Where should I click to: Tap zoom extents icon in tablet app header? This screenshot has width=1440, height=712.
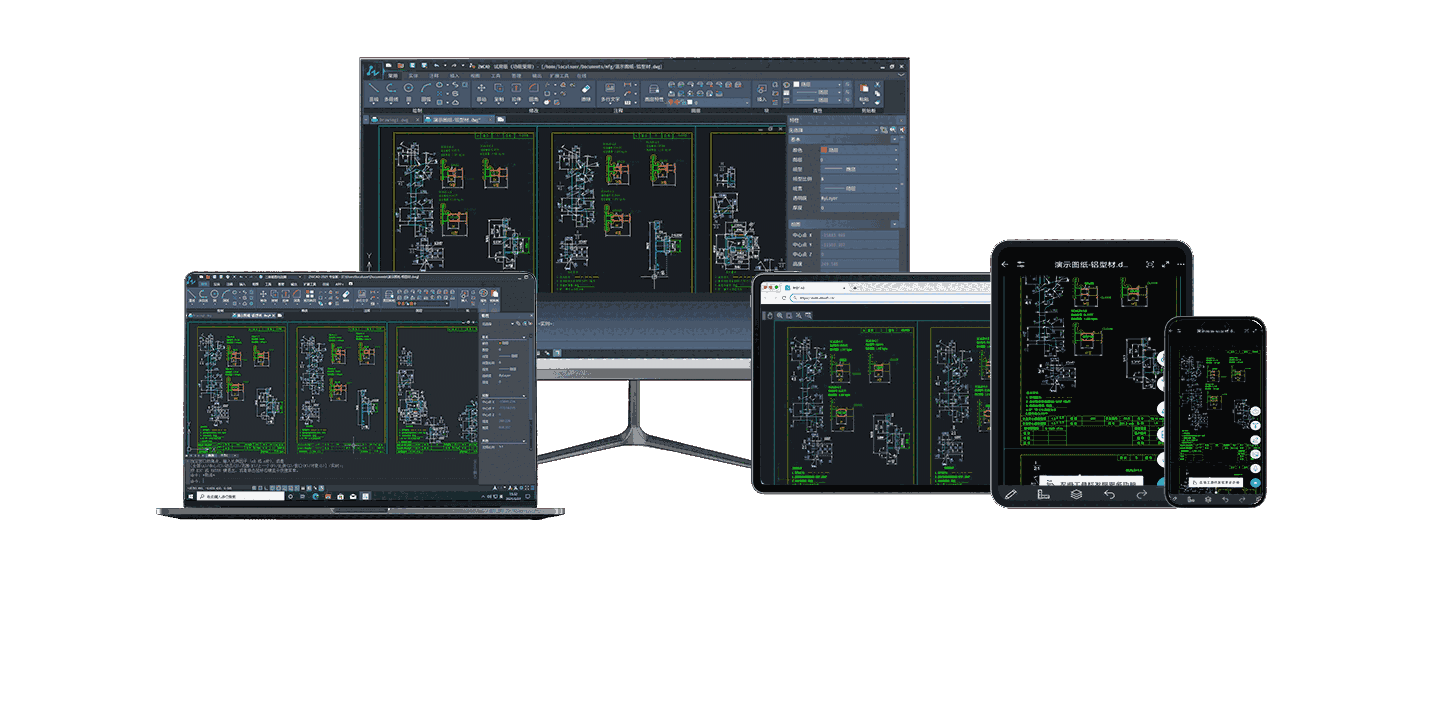[1150, 264]
